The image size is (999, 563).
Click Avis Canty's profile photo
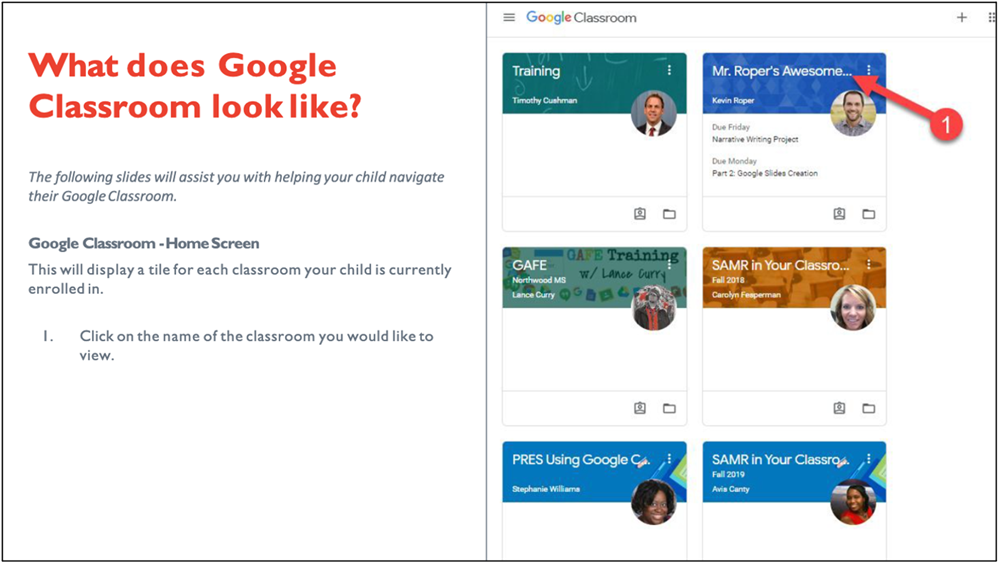853,502
